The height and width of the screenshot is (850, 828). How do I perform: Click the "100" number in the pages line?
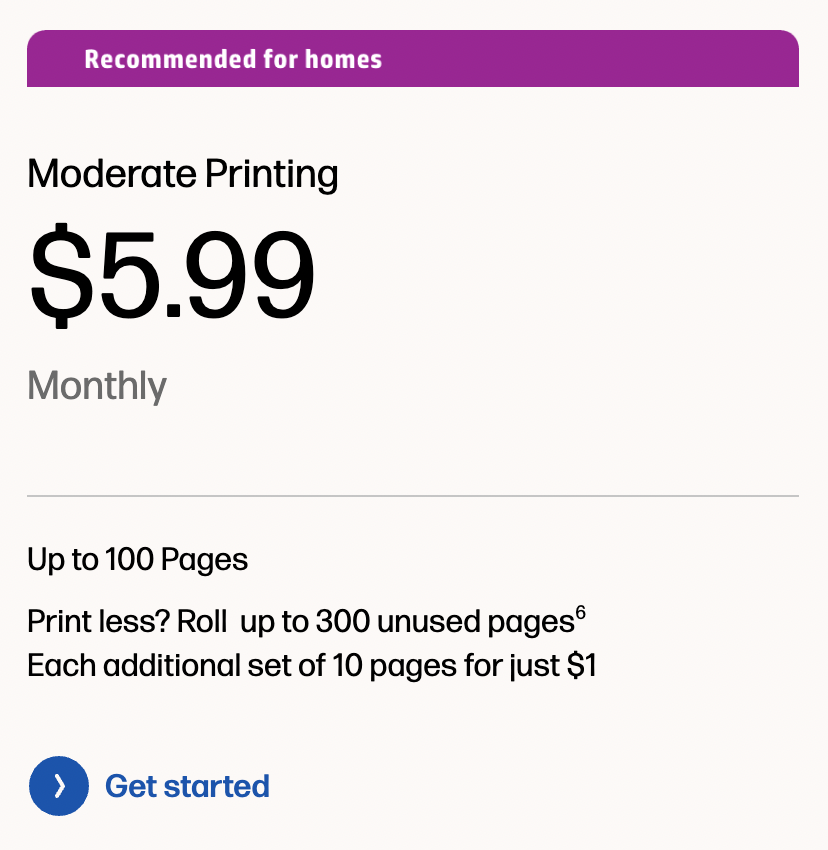[x=127, y=560]
